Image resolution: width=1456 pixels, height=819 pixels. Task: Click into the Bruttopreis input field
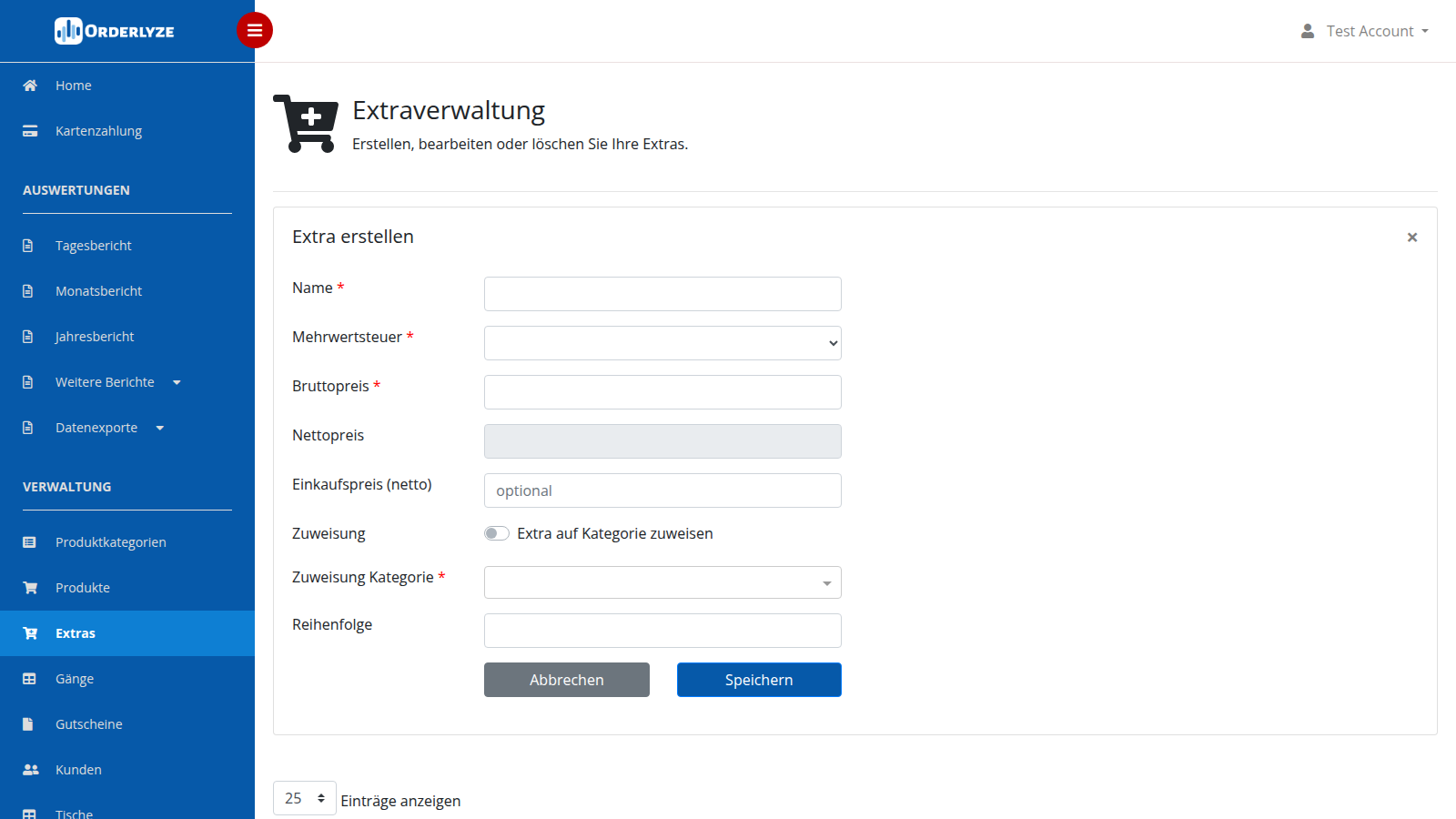pos(662,392)
